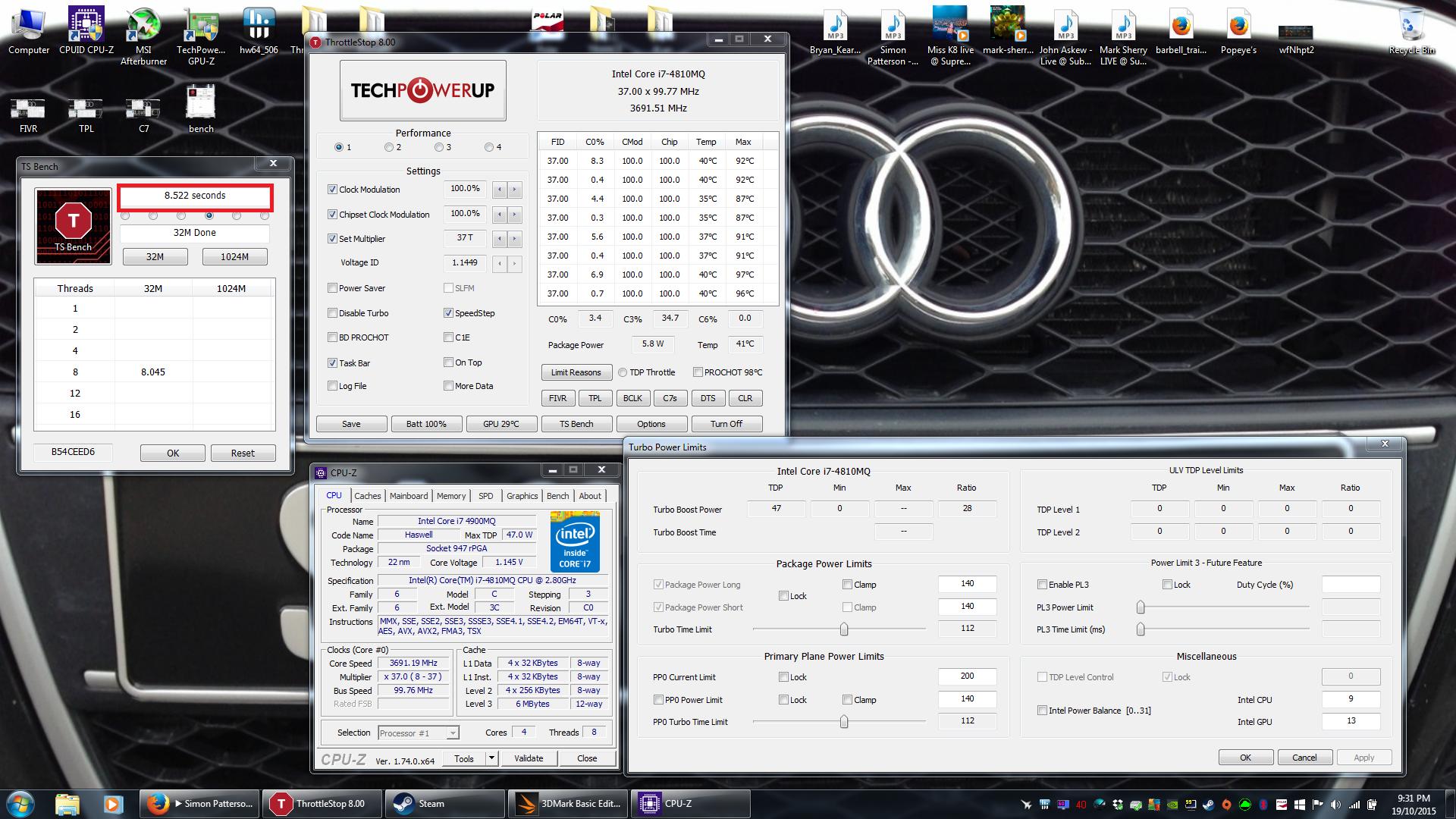The width and height of the screenshot is (1456, 819).
Task: Launch TechPowerUp GPU-Z desktop shortcut
Action: pyautogui.click(x=201, y=36)
